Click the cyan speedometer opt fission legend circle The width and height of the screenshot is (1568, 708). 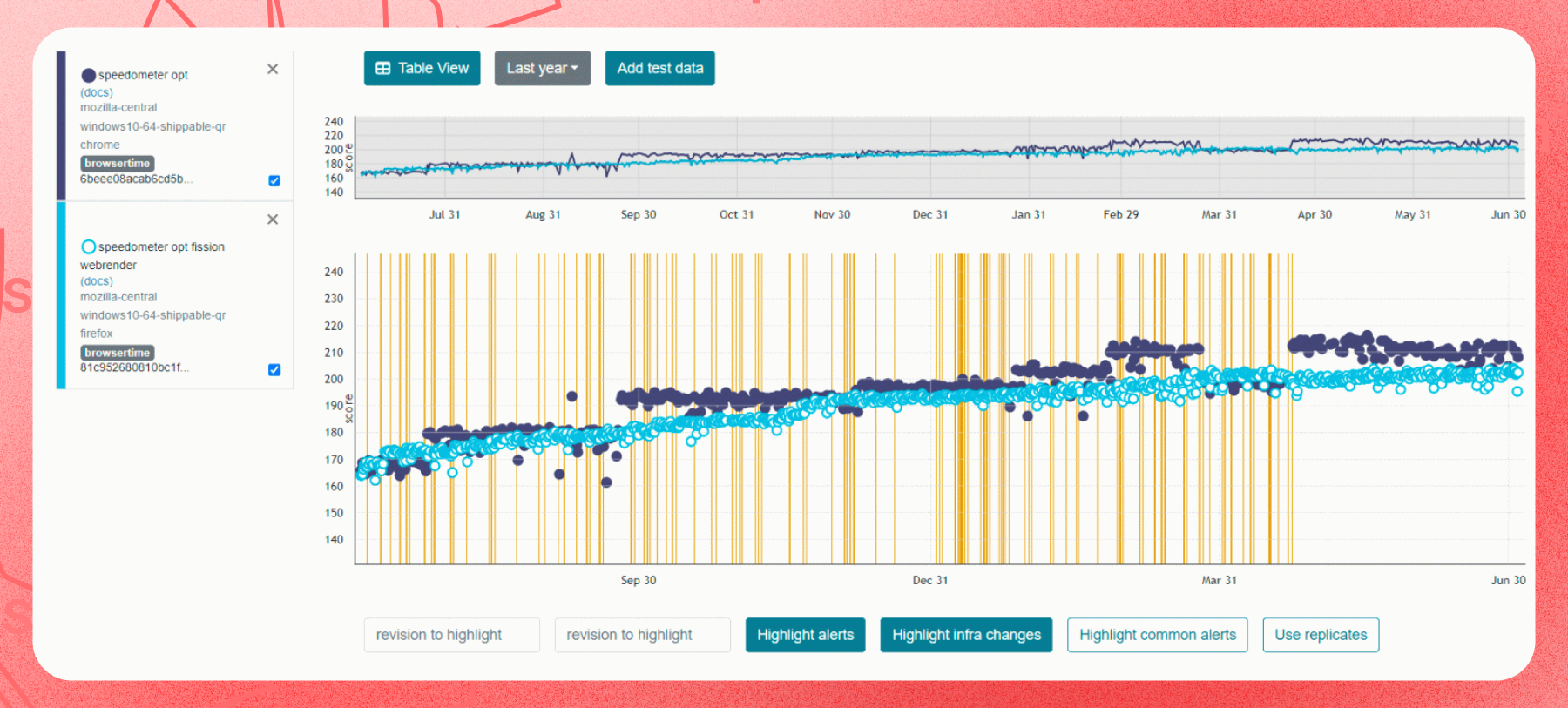pyautogui.click(x=88, y=246)
